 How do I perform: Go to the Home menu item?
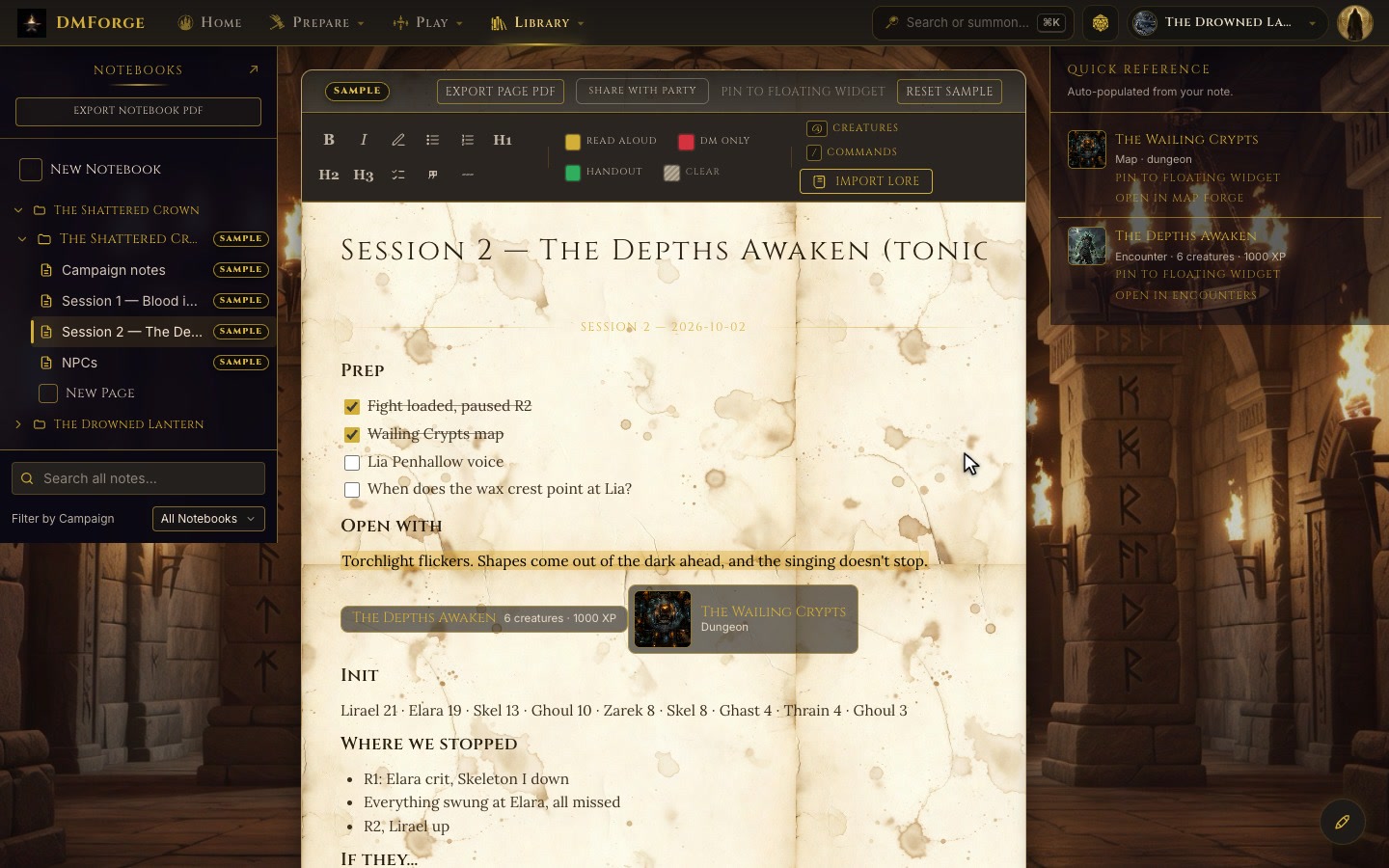(x=209, y=22)
